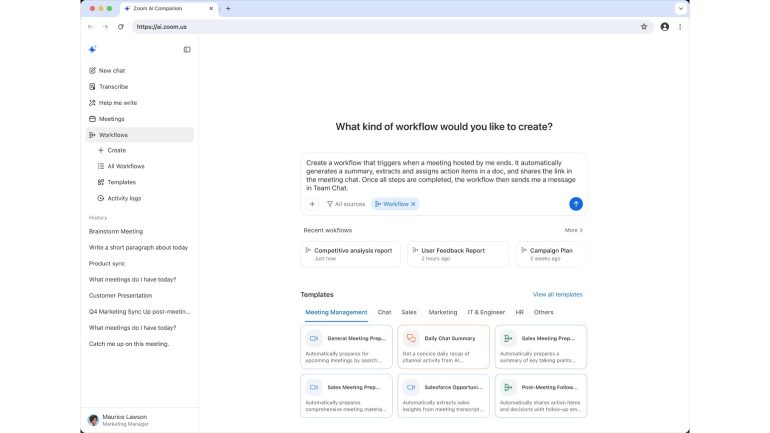Select the IT & Engineer tab
Image resolution: width=770 pixels, height=433 pixels.
tap(486, 312)
